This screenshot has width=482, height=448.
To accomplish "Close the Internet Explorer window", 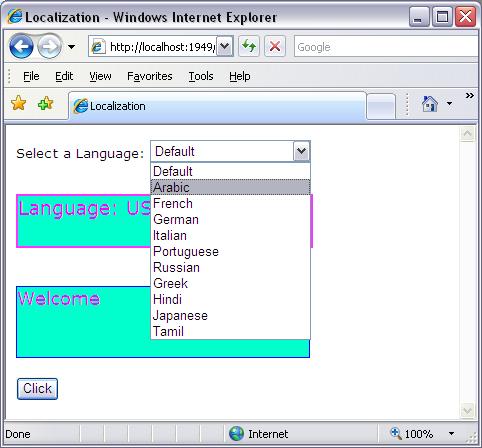I will coord(465,17).
